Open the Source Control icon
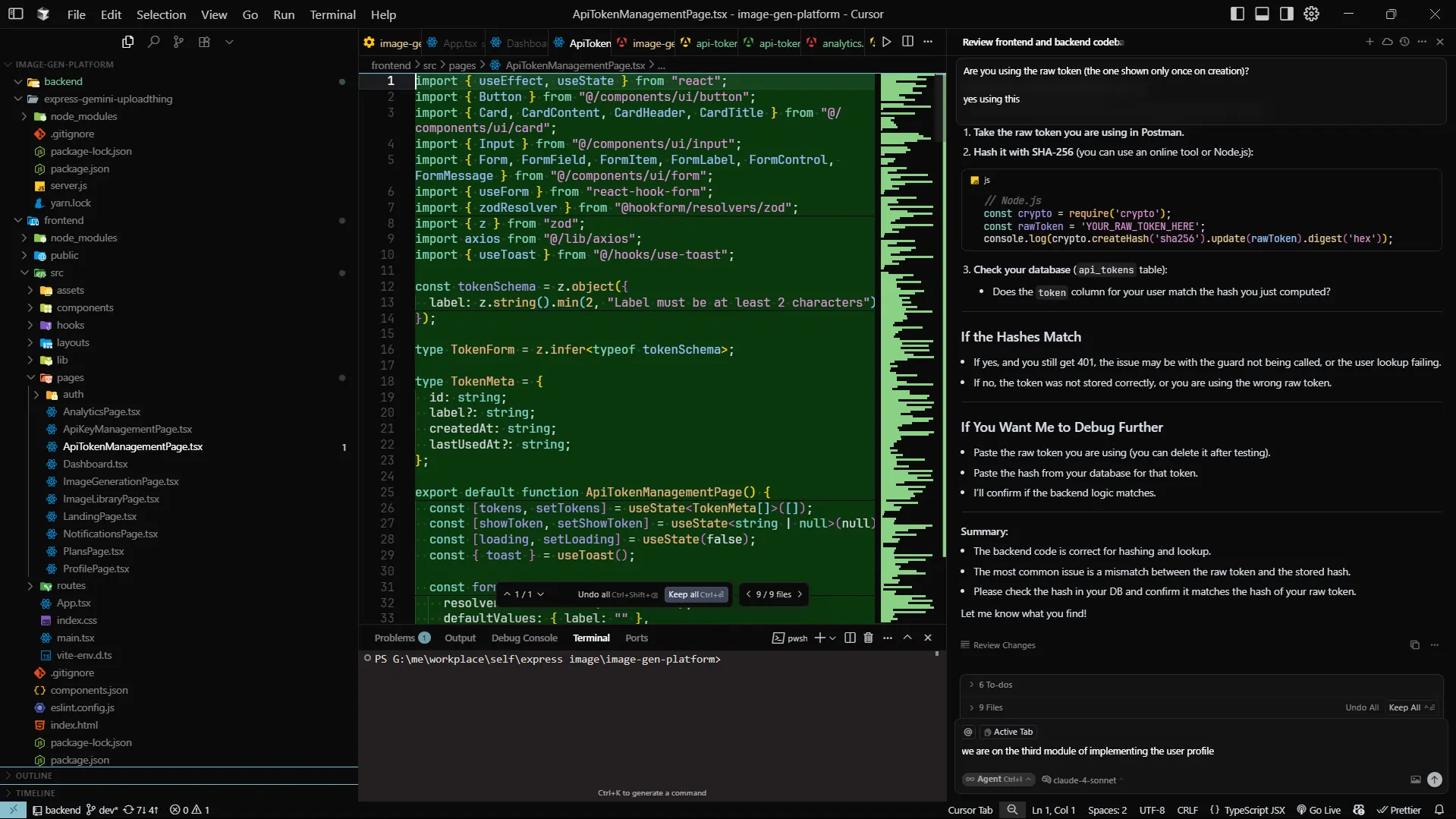 178,42
